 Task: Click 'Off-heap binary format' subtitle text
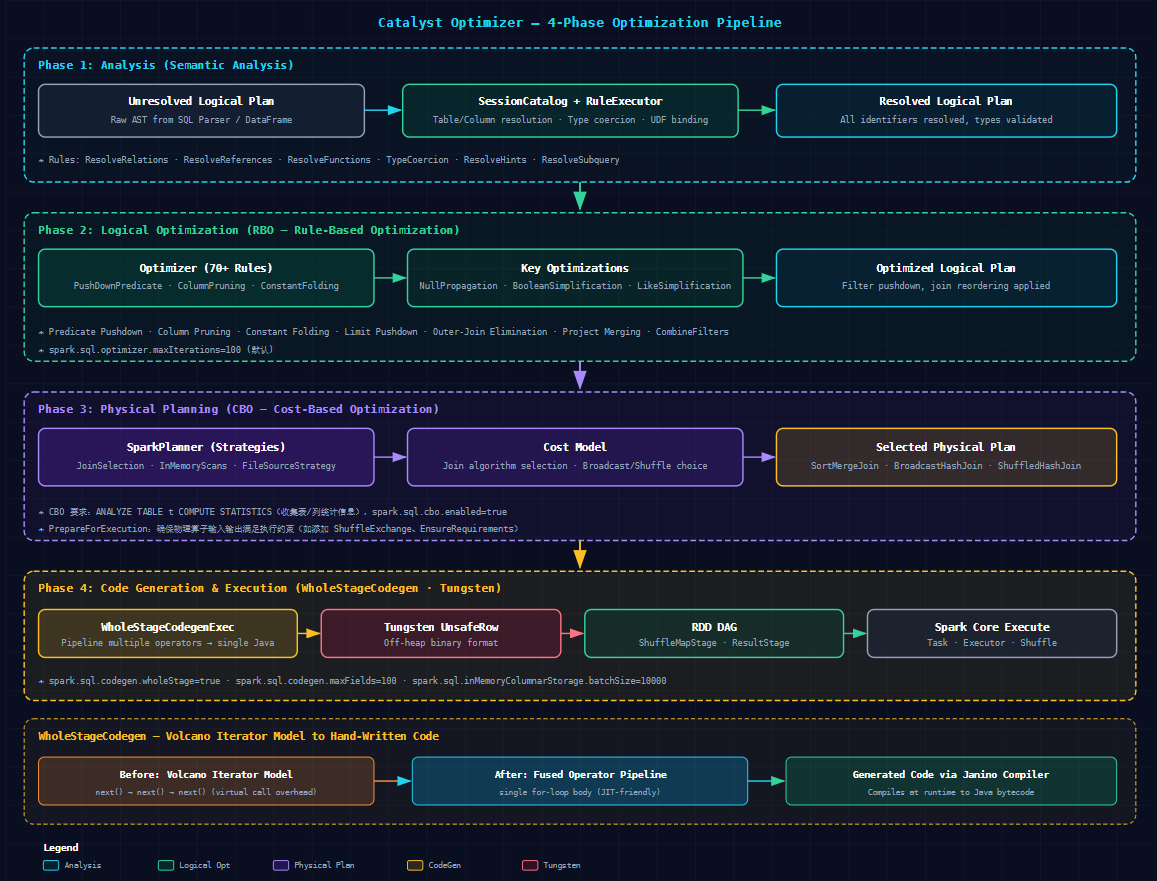[441, 643]
